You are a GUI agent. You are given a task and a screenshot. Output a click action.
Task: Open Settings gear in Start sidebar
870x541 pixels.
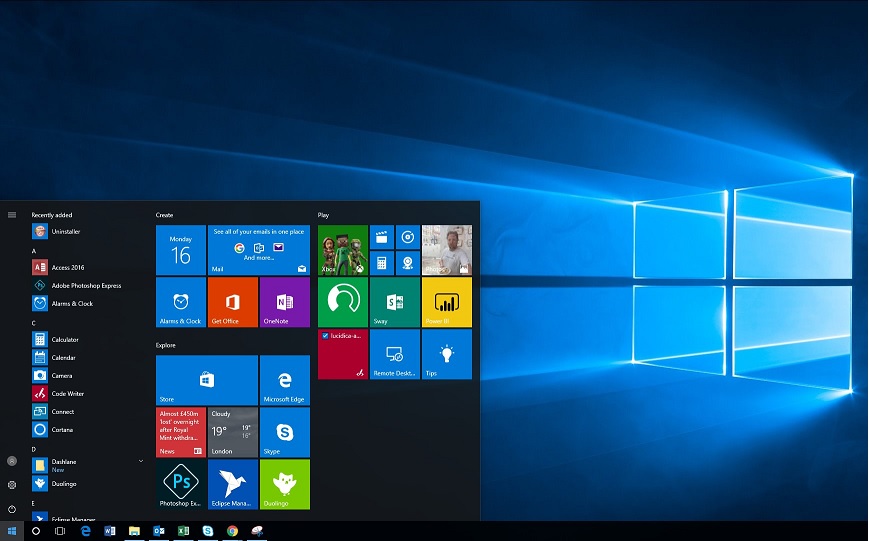[x=12, y=484]
